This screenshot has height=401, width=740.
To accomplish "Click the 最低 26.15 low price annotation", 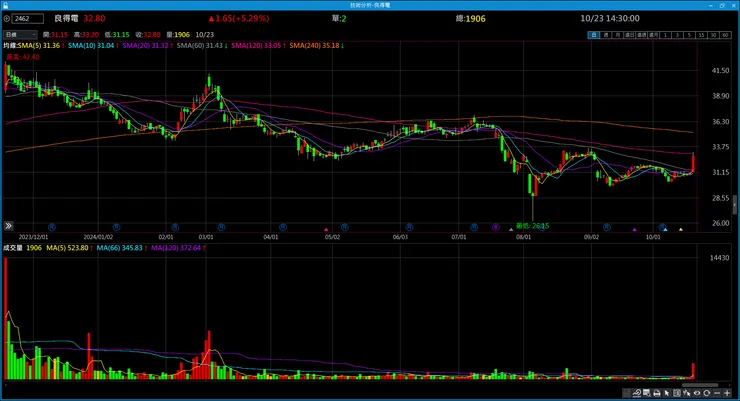I will coord(532,226).
